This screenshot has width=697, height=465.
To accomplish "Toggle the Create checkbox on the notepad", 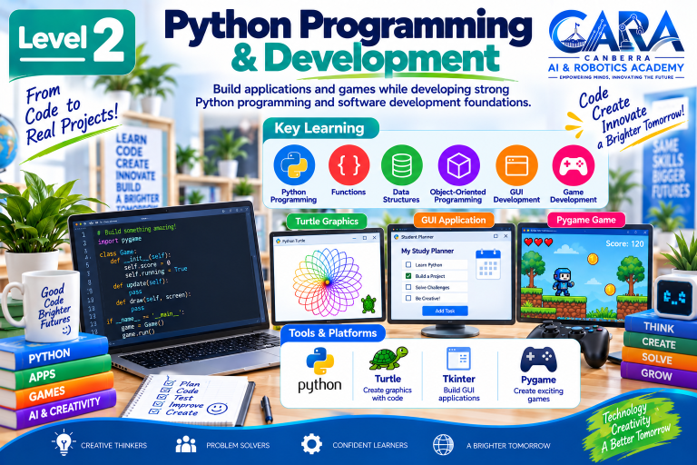I will 155,411.
